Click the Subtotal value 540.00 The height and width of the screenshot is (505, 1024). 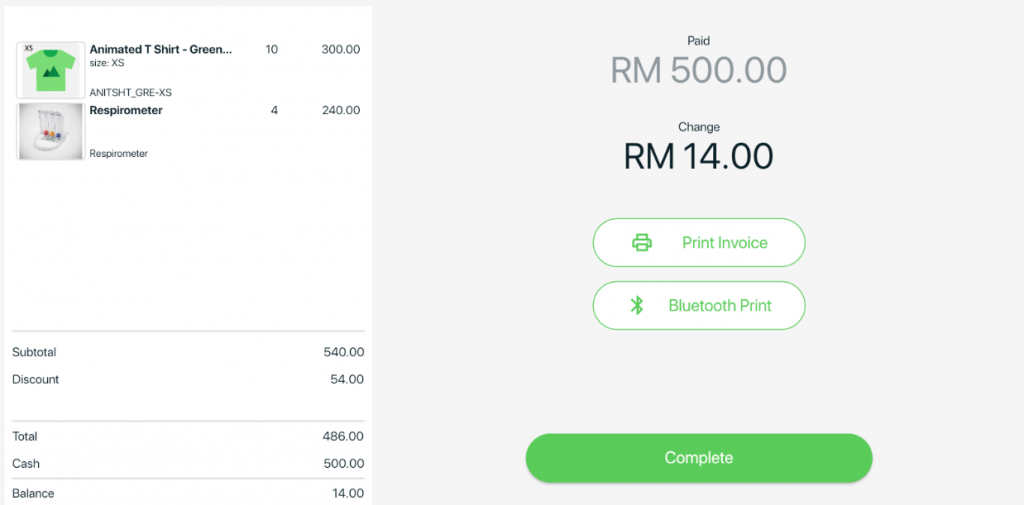(x=344, y=353)
